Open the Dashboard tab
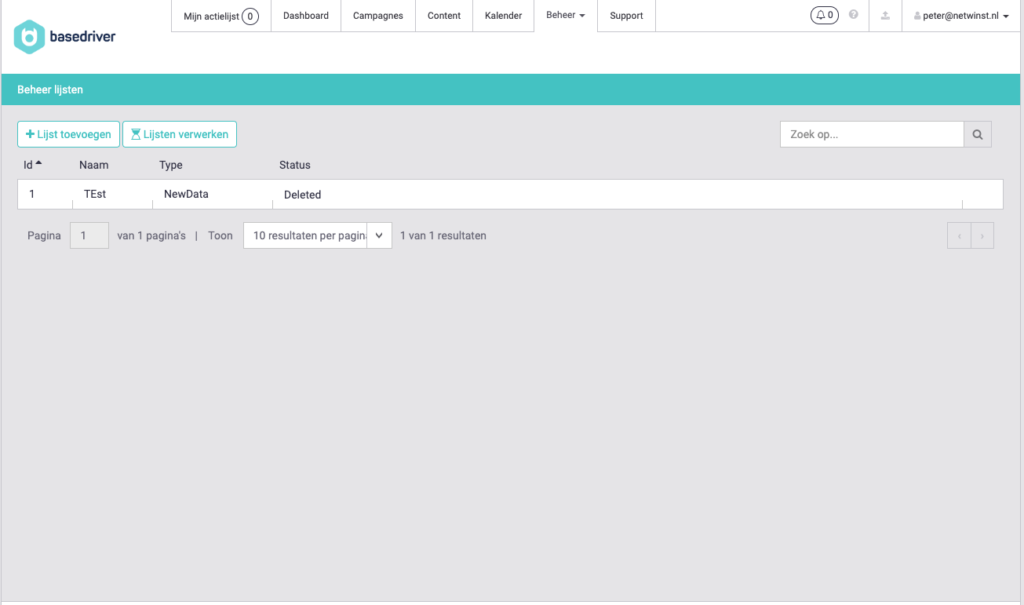The image size is (1024, 605). 305,15
